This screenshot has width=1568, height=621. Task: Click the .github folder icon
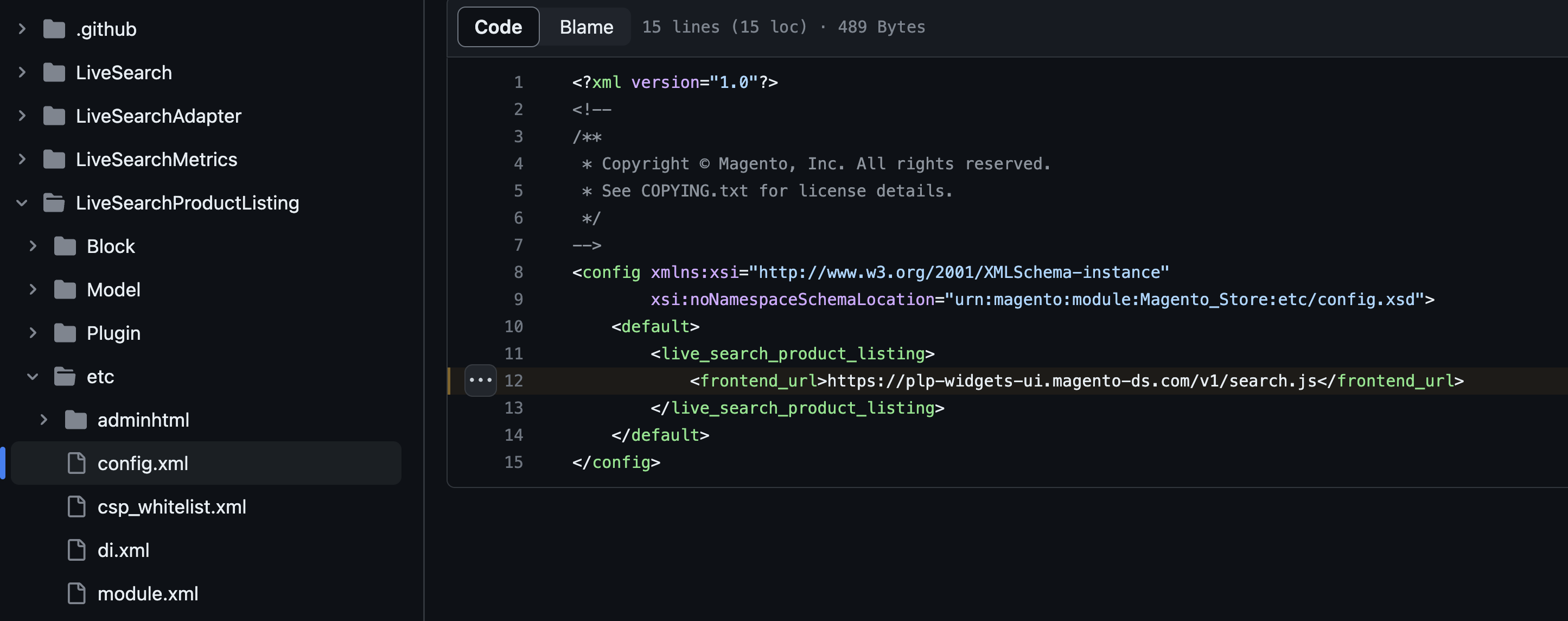[x=54, y=29]
